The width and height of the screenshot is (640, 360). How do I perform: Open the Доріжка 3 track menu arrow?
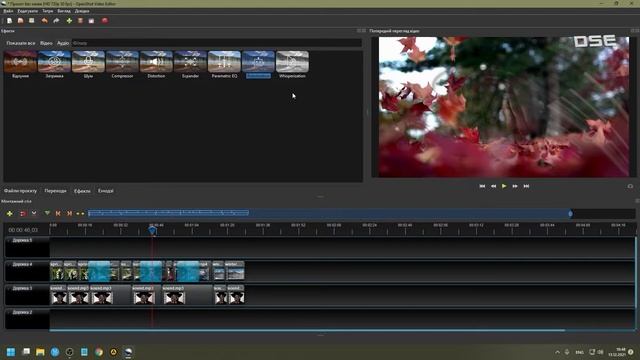pyautogui.click(x=9, y=288)
